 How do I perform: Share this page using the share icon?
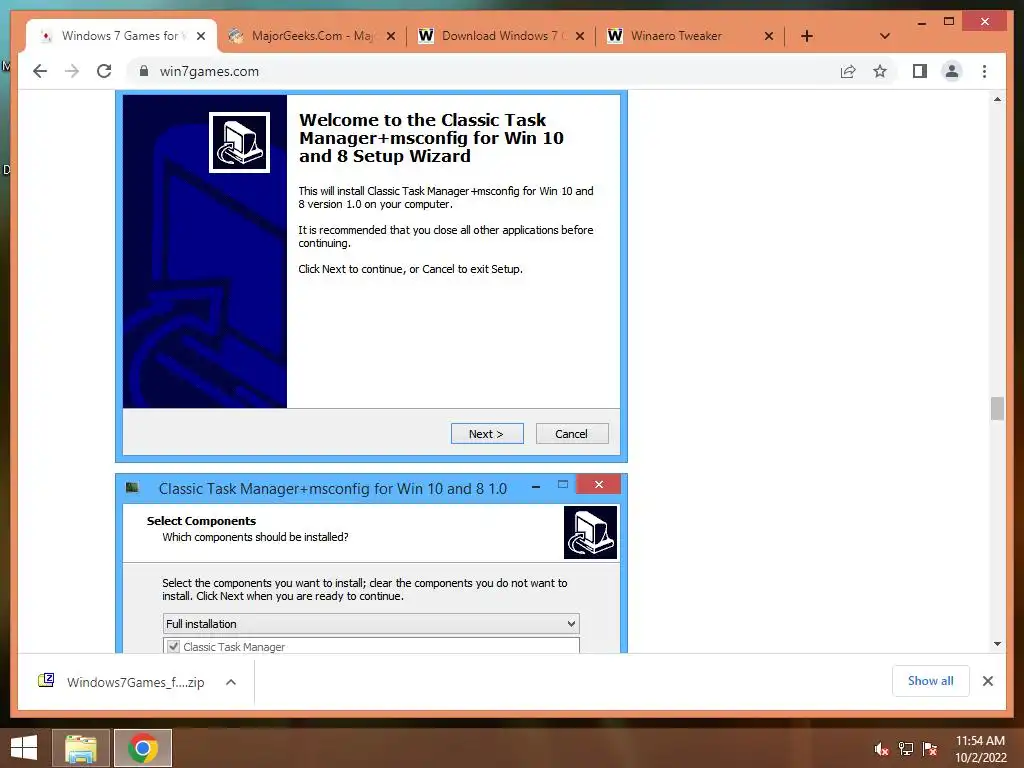coord(848,71)
